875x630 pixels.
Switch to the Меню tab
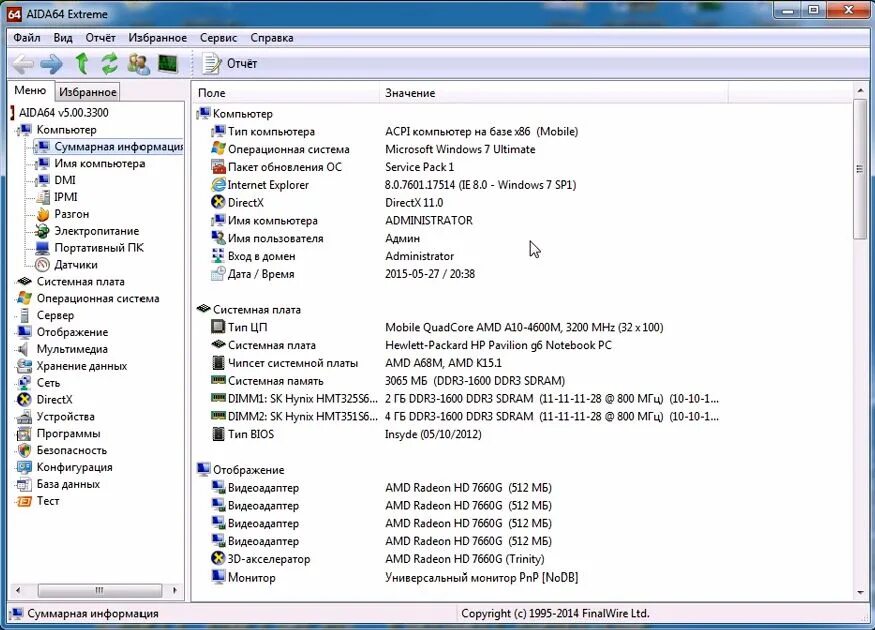click(x=30, y=90)
